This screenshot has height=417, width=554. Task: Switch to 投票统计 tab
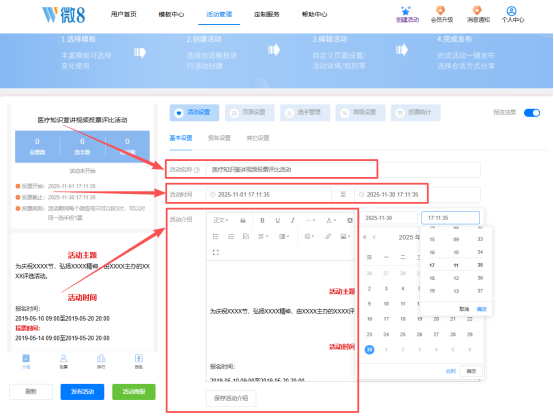click(x=416, y=112)
